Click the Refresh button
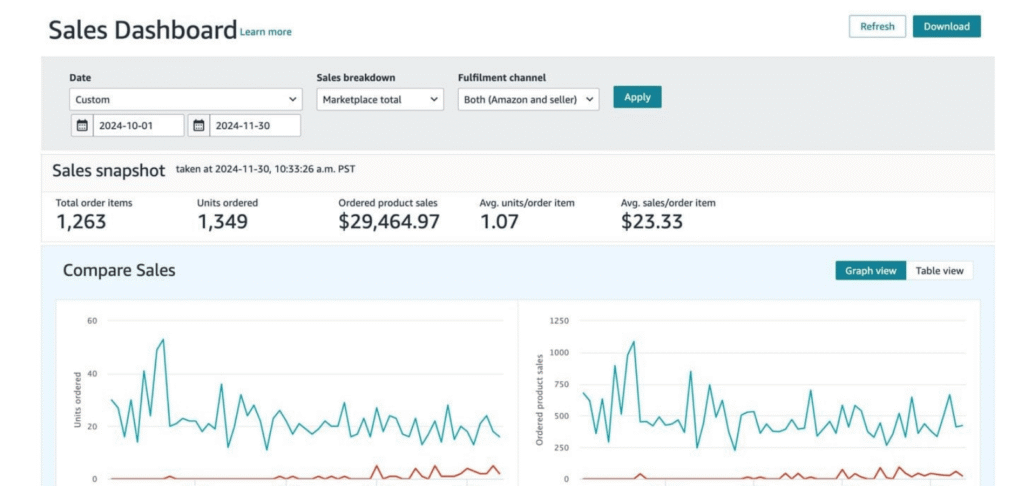 coord(877,26)
